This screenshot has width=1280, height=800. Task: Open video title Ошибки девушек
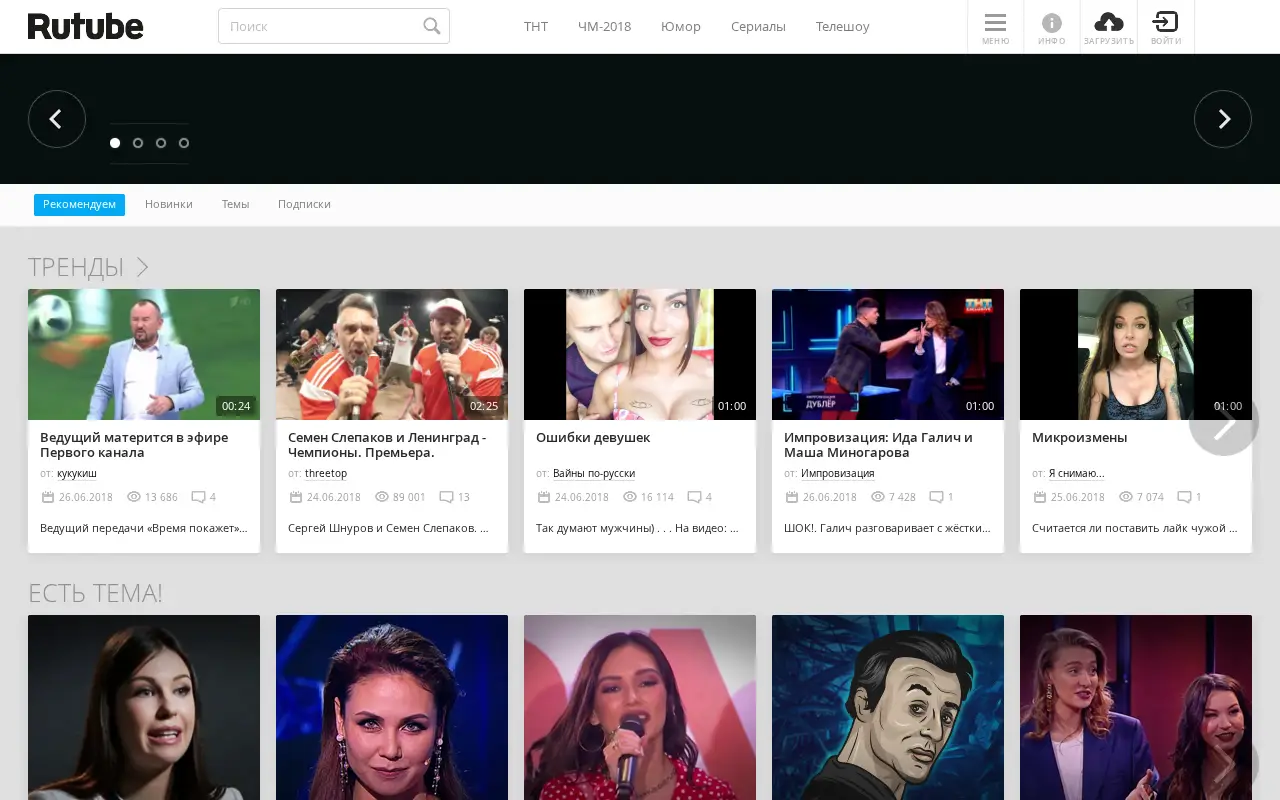point(593,438)
